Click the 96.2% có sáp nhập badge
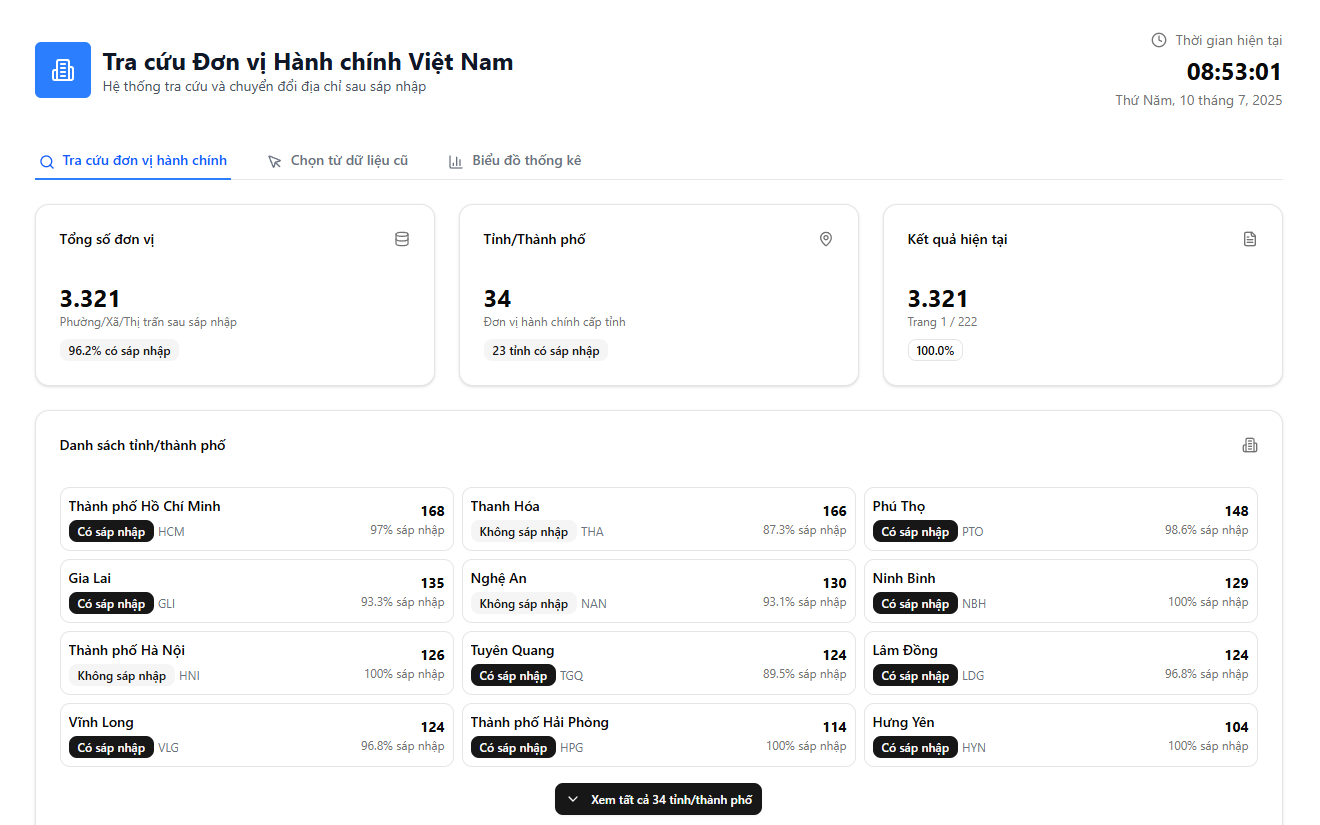Viewport: 1320px width, 825px height. coord(119,351)
